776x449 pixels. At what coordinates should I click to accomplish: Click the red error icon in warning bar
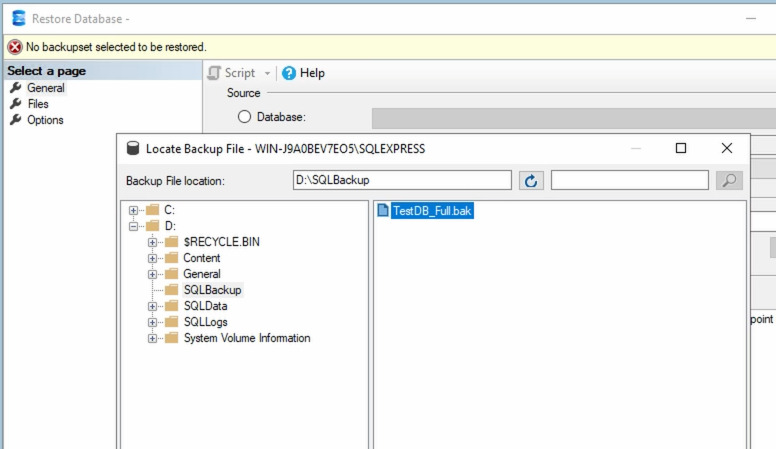click(15, 47)
